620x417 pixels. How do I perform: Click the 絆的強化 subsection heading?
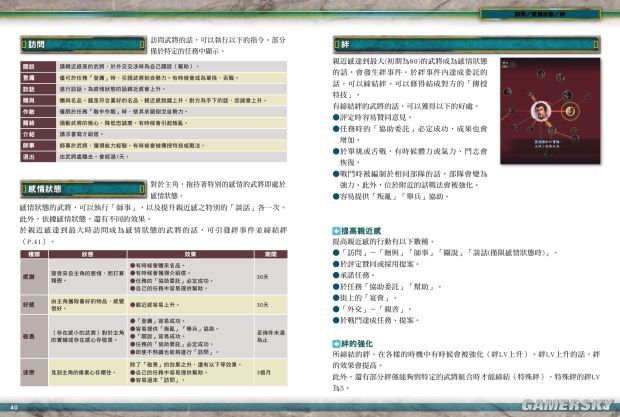pyautogui.click(x=358, y=345)
